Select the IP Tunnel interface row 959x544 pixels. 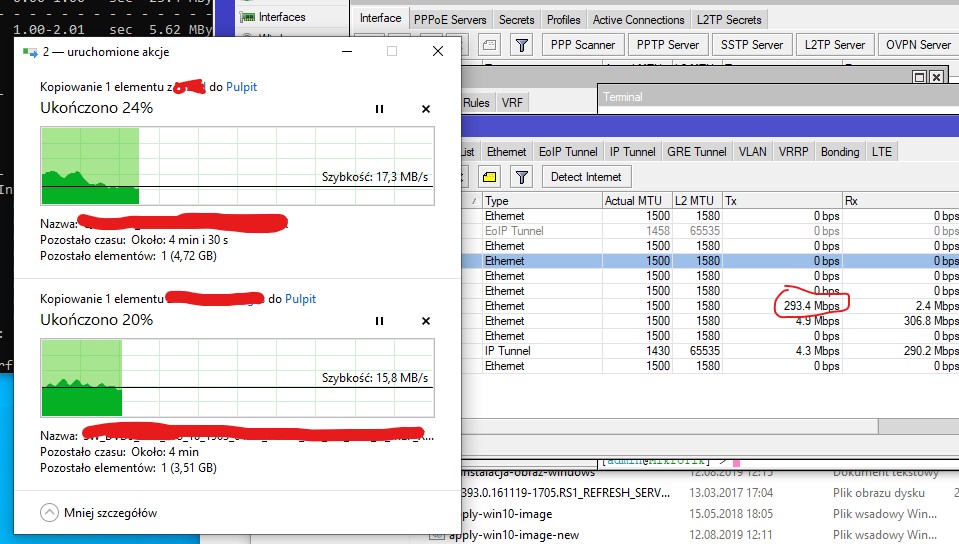[x=709, y=351]
